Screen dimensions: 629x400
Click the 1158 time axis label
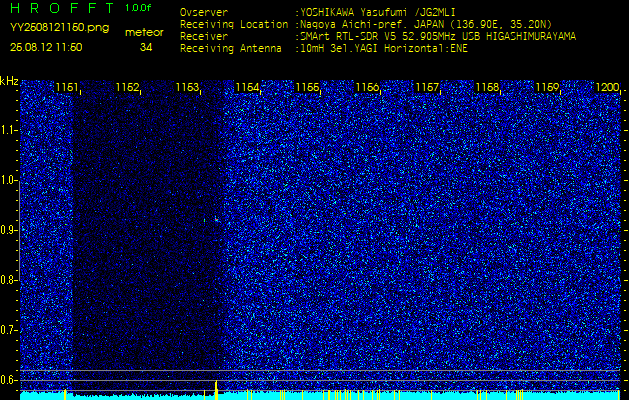(487, 87)
